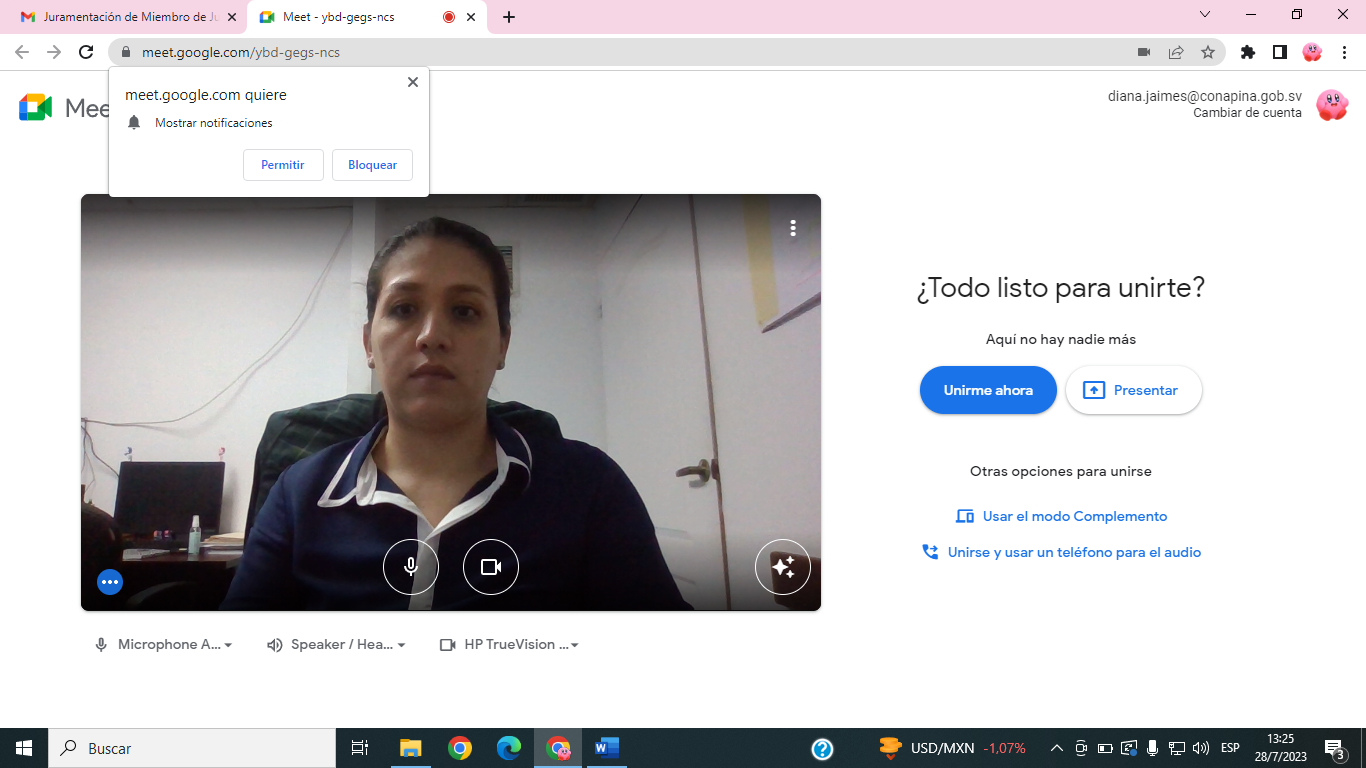The width and height of the screenshot is (1366, 768).
Task: Expand the Microphone device dropdown
Action: (x=164, y=645)
